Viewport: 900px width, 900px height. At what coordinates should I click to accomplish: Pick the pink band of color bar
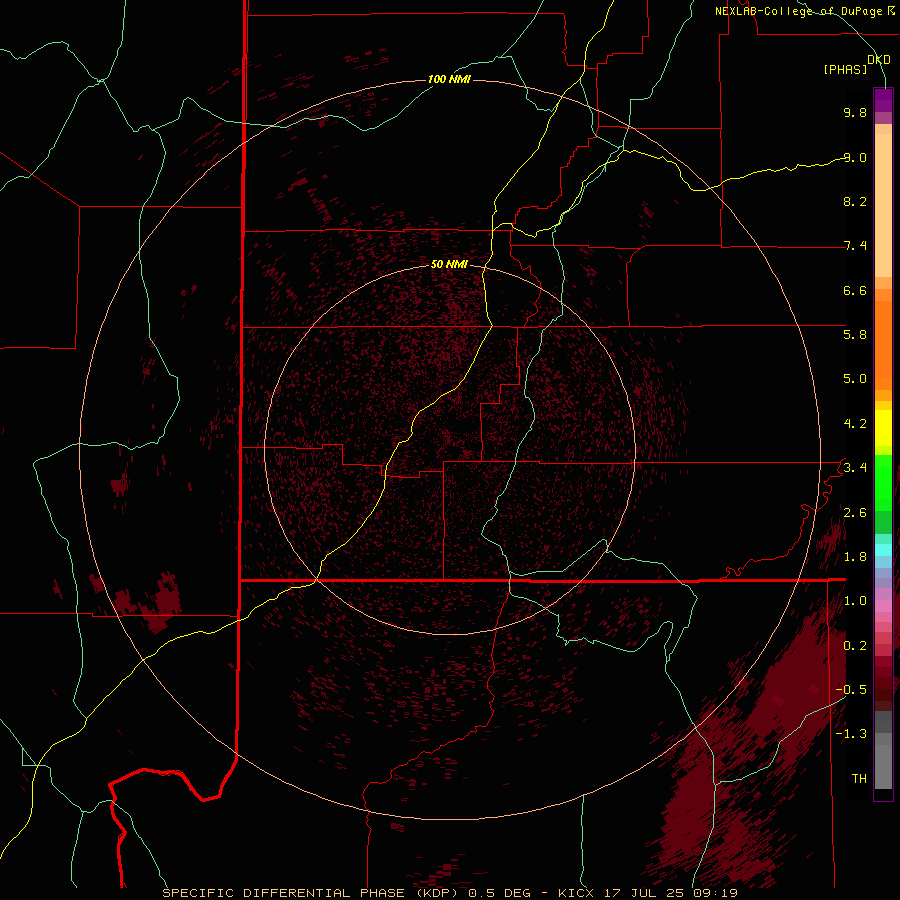point(883,606)
